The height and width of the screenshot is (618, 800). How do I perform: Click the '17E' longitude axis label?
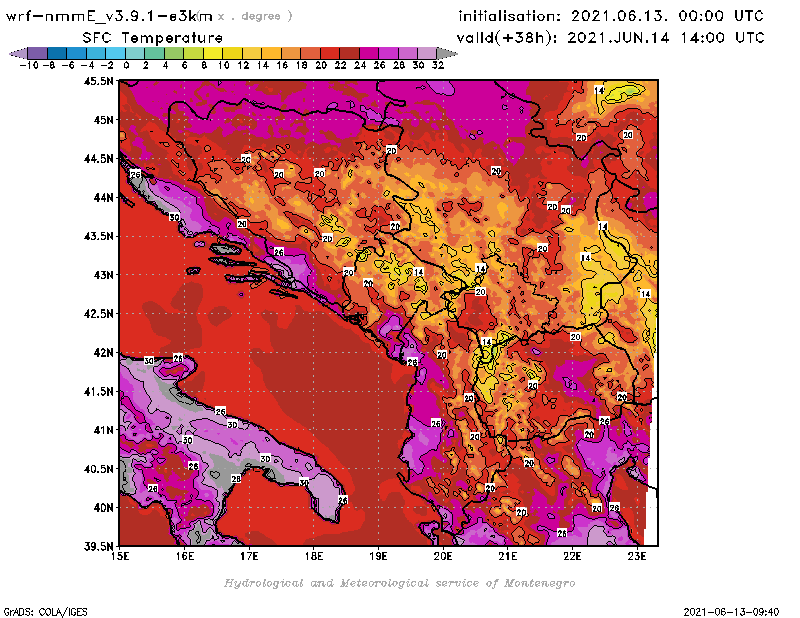[249, 556]
